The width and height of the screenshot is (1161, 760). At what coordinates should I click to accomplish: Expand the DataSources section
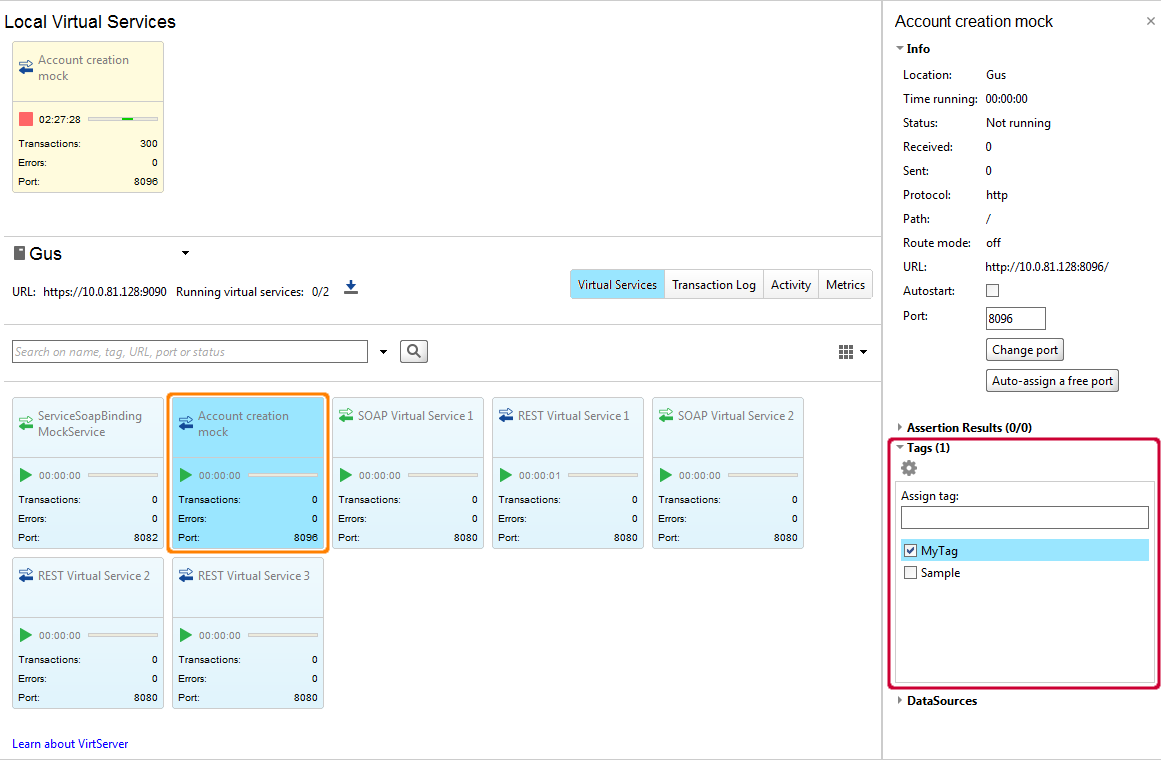click(x=899, y=700)
